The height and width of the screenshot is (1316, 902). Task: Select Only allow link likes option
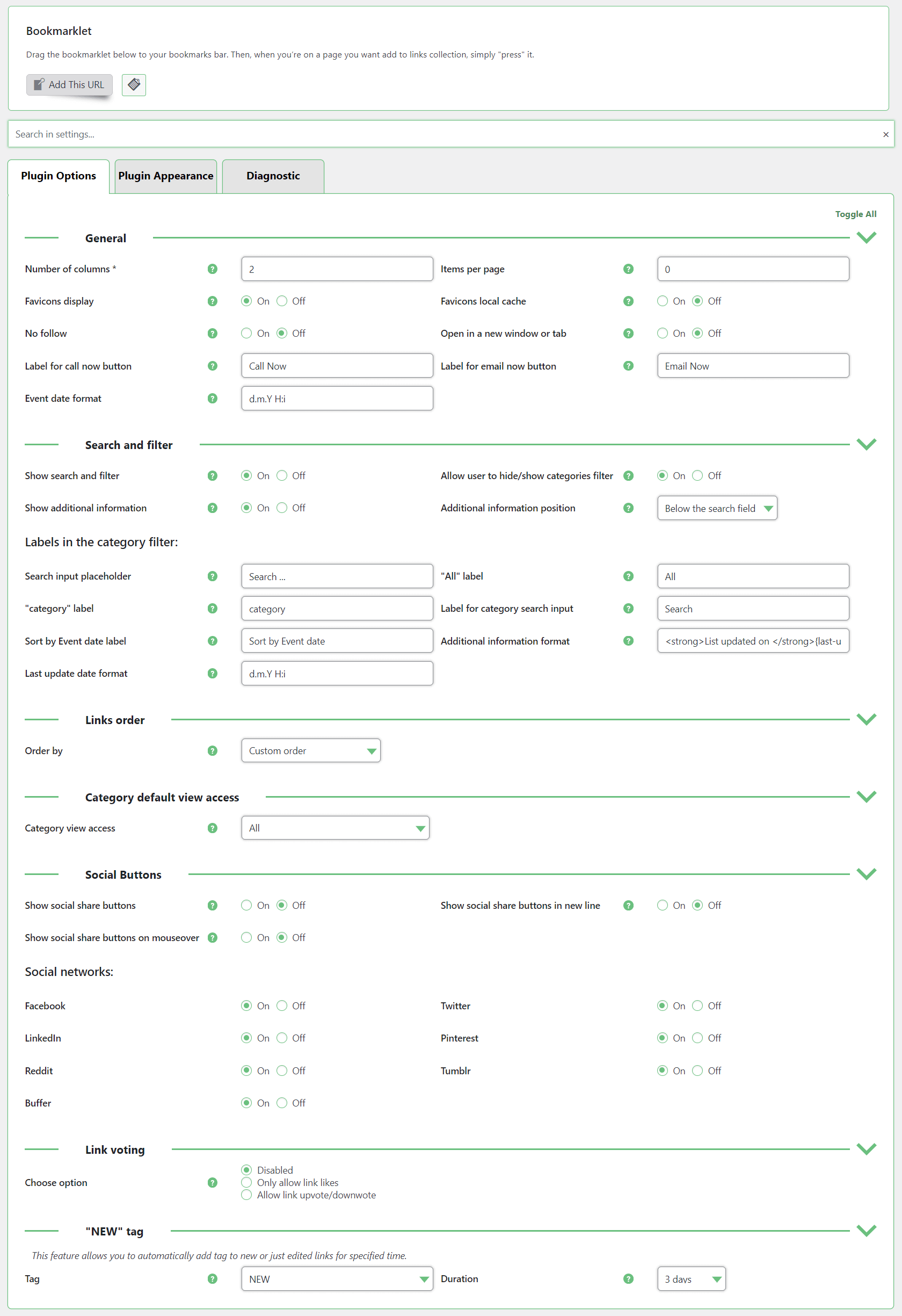[246, 1182]
